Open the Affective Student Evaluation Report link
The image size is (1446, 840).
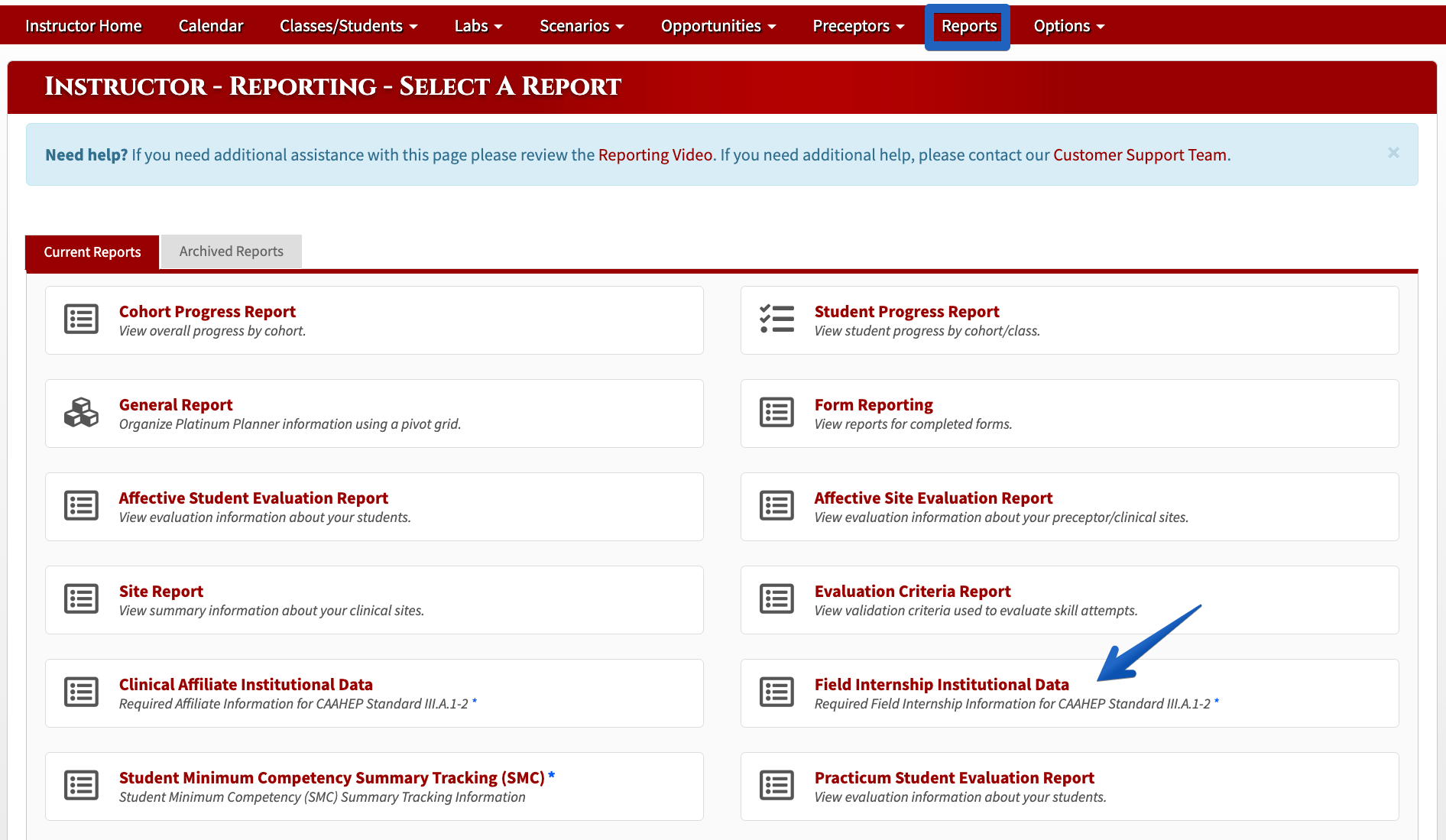[254, 498]
